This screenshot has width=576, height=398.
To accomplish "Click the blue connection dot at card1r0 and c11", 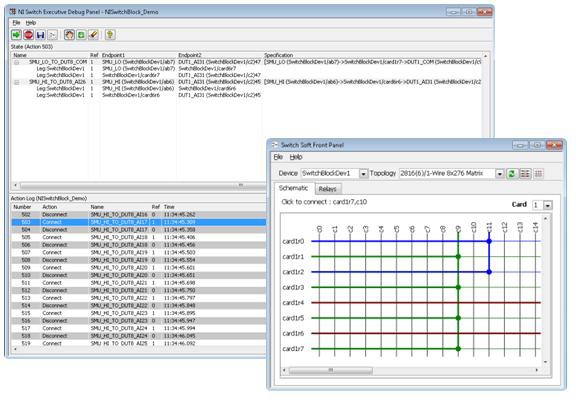I will [489, 241].
